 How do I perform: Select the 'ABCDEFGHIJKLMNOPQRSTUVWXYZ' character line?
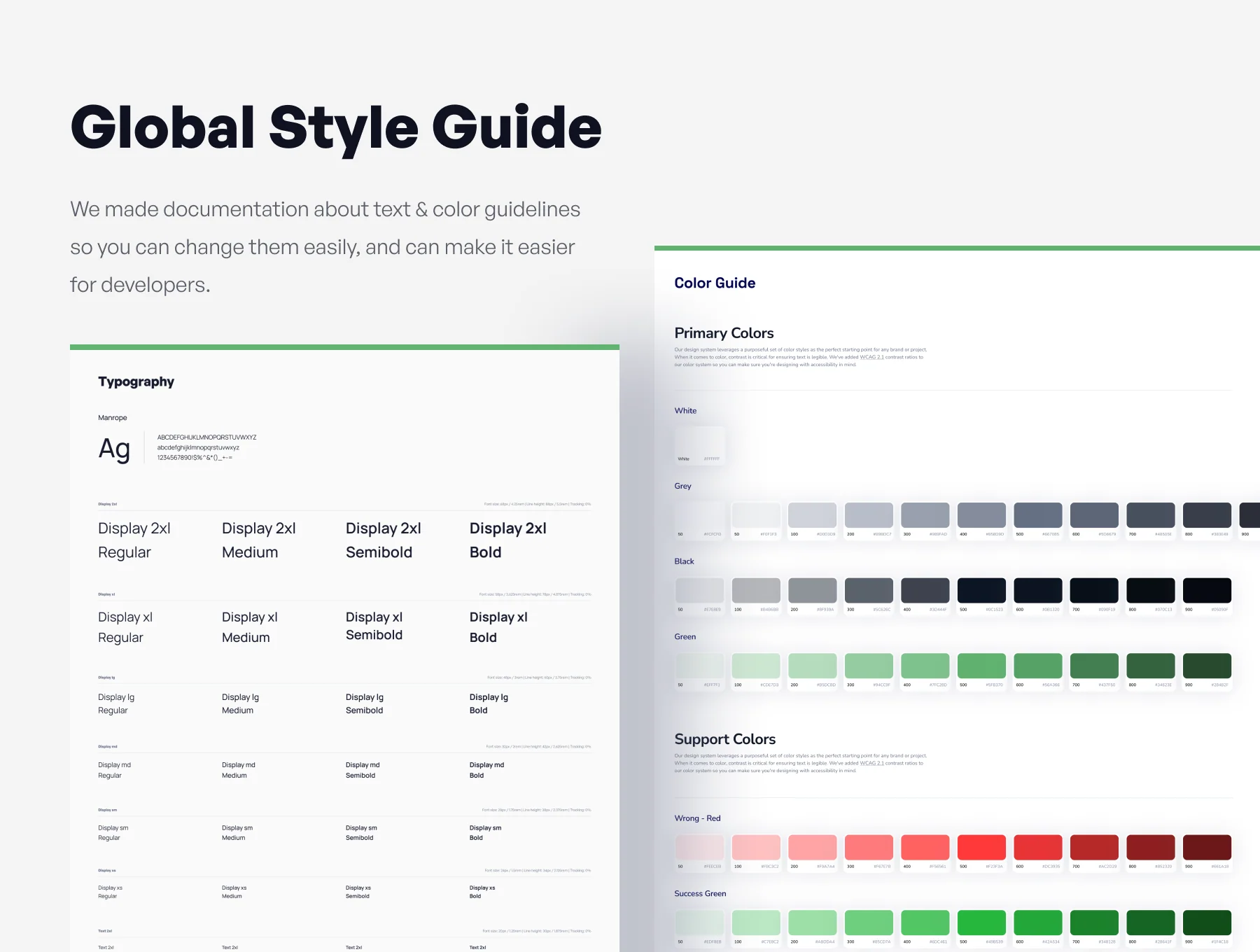pyautogui.click(x=206, y=437)
